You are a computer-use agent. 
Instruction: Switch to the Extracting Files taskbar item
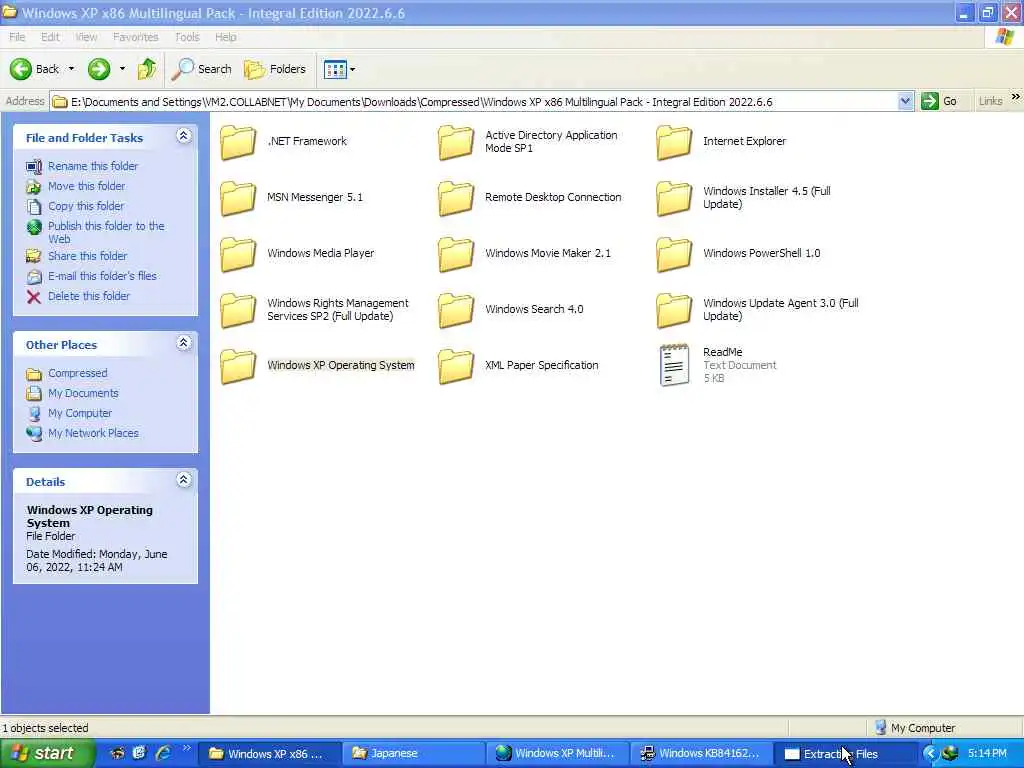click(x=844, y=754)
